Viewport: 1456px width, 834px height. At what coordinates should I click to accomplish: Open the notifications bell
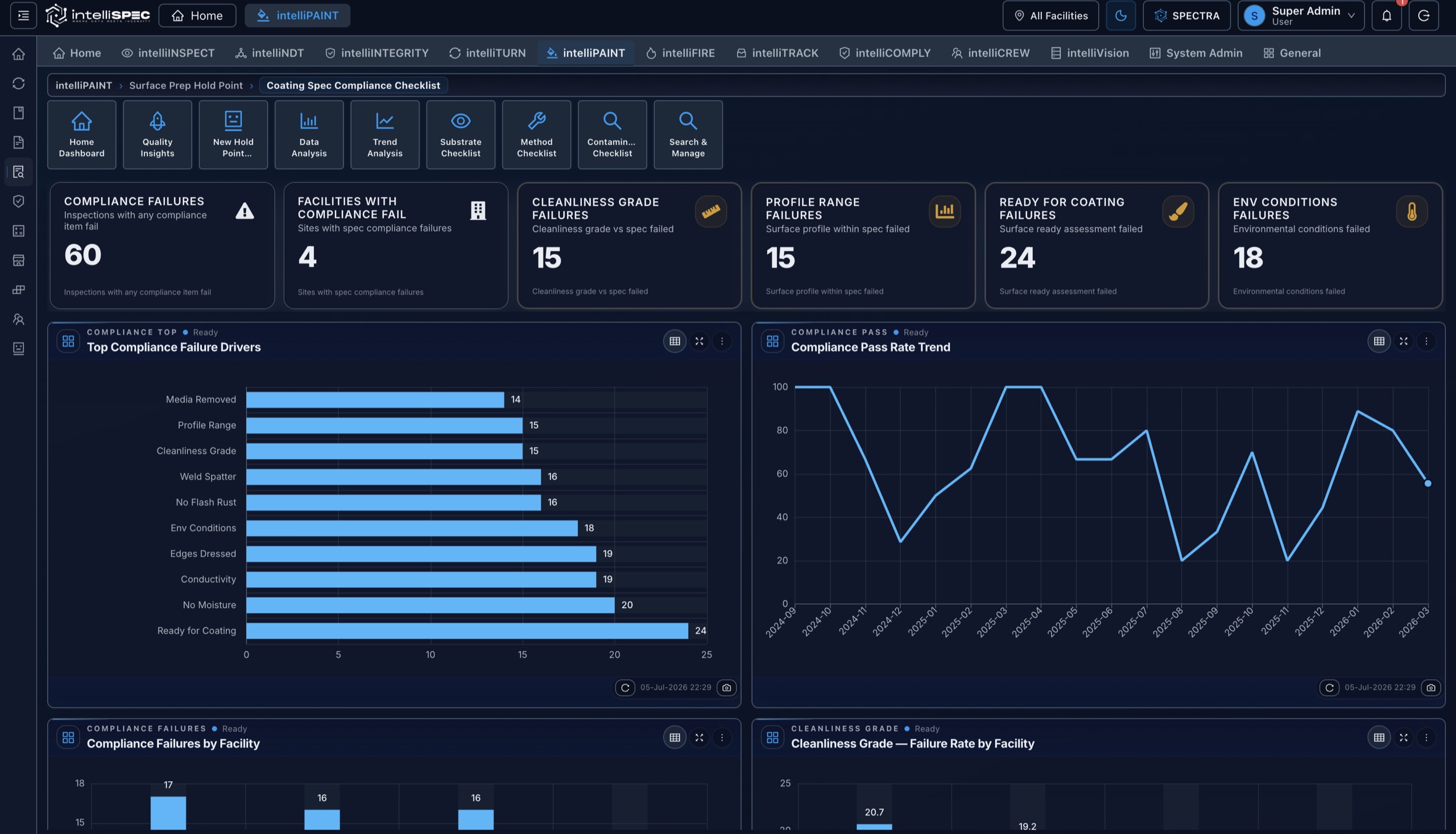1386,15
